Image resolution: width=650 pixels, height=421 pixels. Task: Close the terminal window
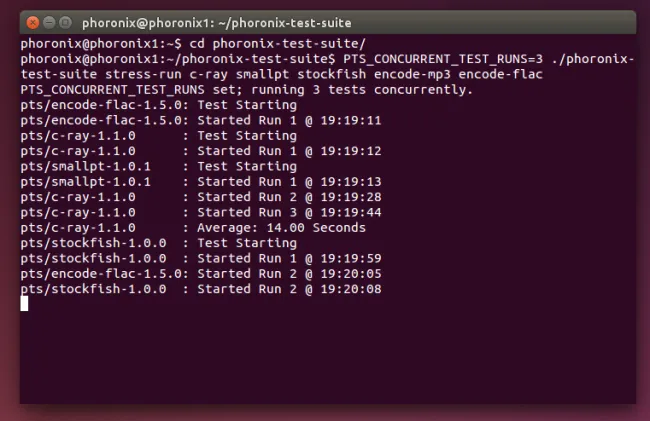pyautogui.click(x=33, y=22)
